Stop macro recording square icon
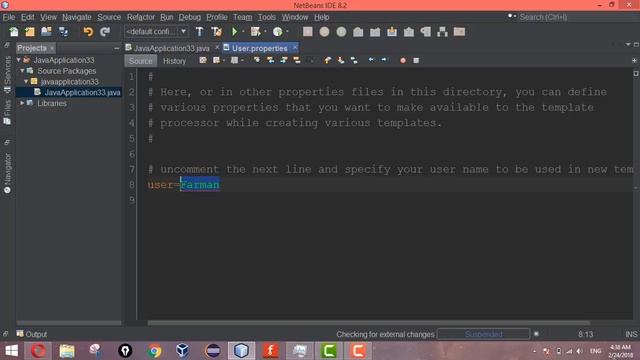This screenshot has height=360, width=640. (x=416, y=60)
